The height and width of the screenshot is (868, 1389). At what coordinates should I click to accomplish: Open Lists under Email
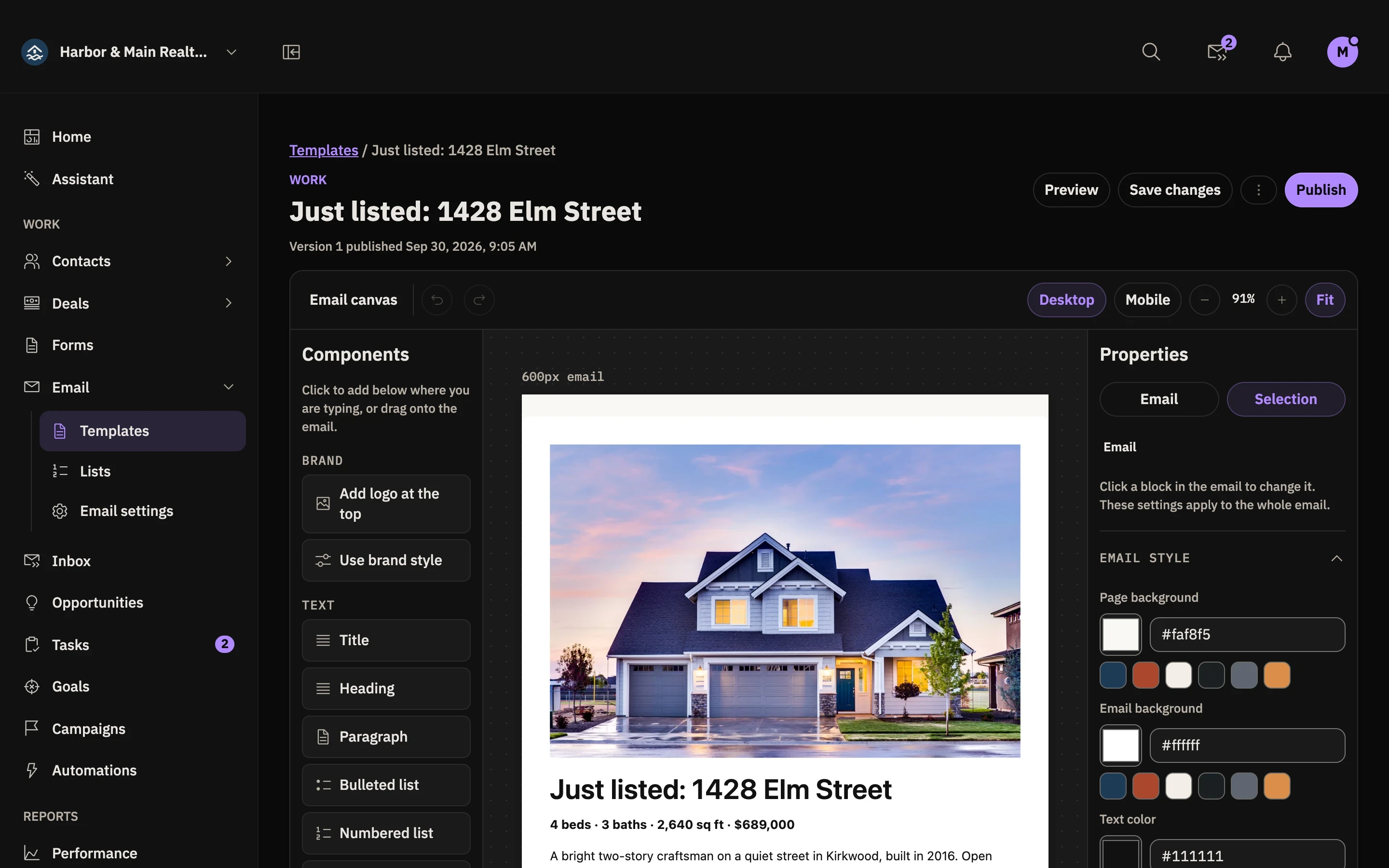pyautogui.click(x=142, y=471)
